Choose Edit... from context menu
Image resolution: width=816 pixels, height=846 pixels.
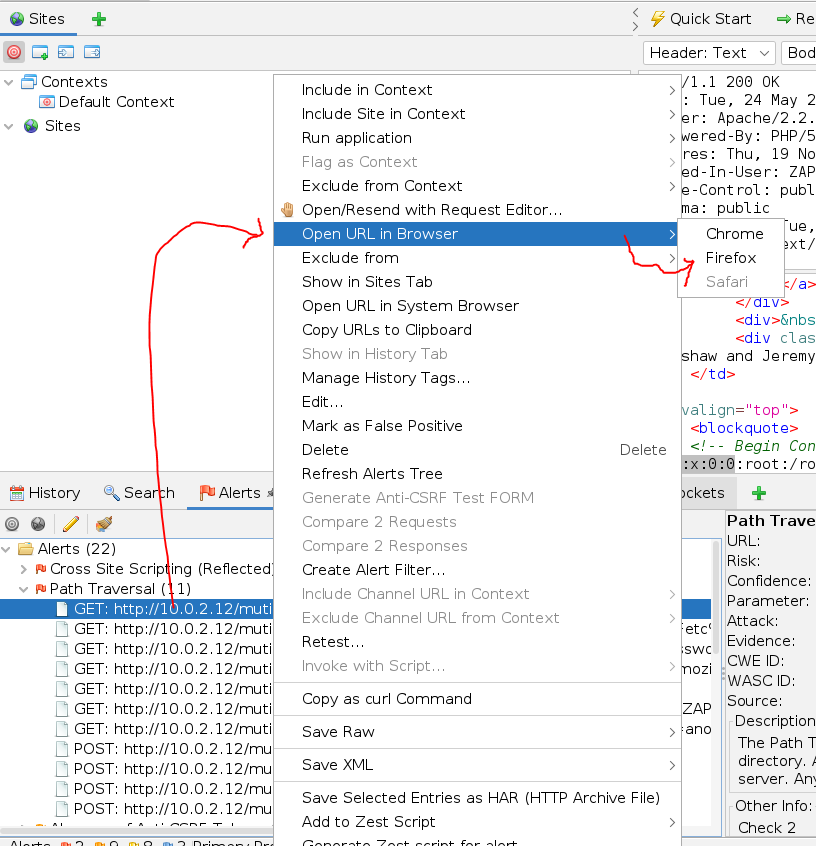(x=477, y=402)
